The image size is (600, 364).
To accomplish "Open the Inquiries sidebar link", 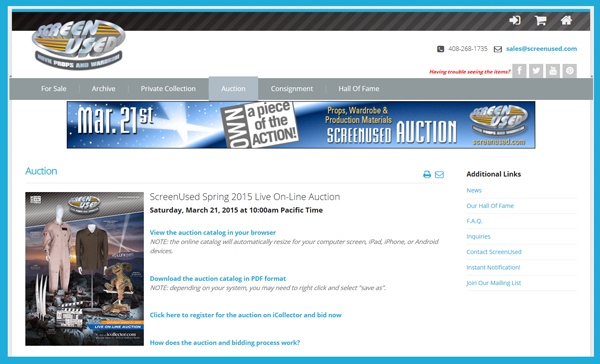I will 478,236.
